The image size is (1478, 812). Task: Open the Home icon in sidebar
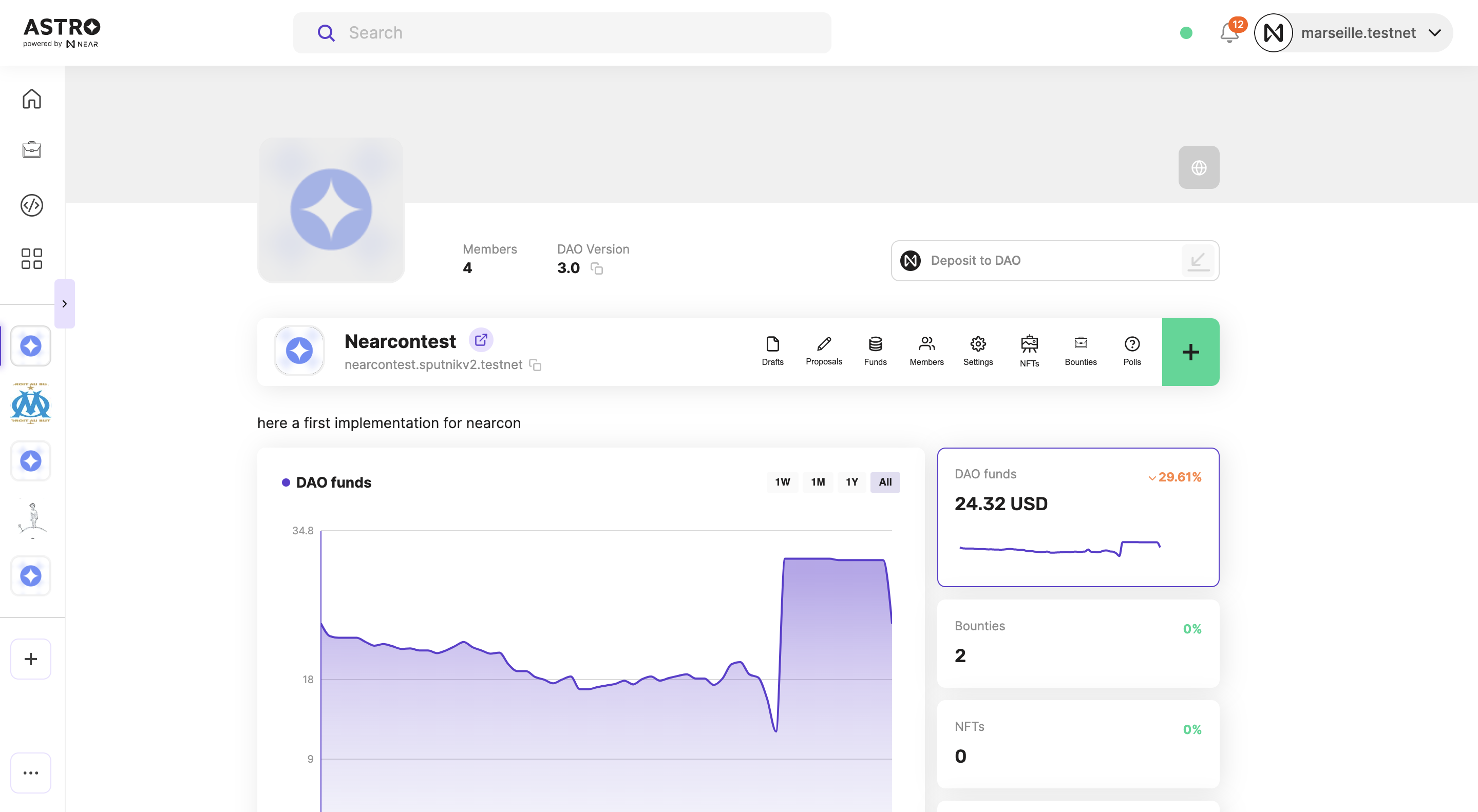[x=31, y=99]
